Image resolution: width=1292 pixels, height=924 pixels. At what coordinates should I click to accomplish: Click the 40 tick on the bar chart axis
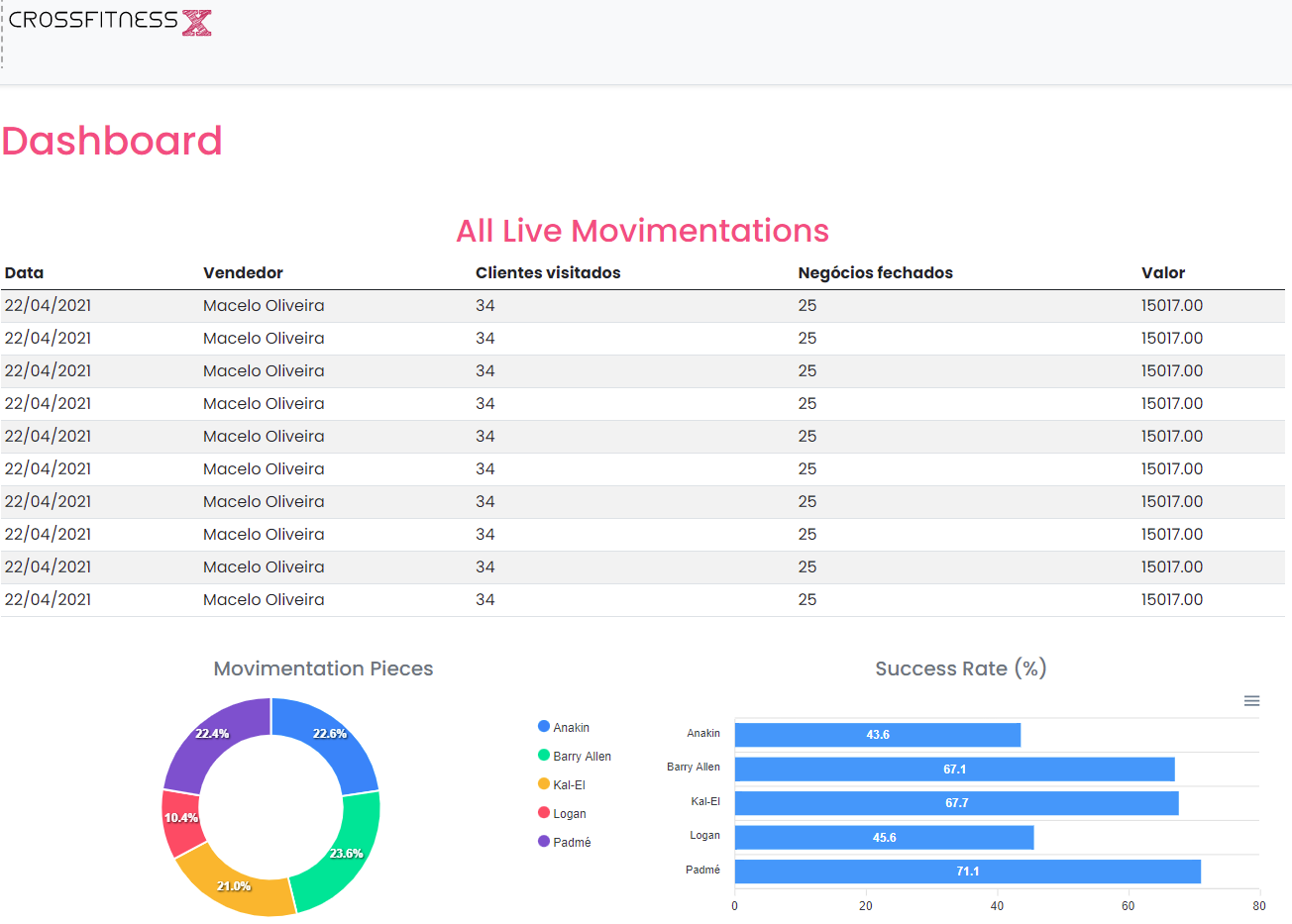point(997,906)
